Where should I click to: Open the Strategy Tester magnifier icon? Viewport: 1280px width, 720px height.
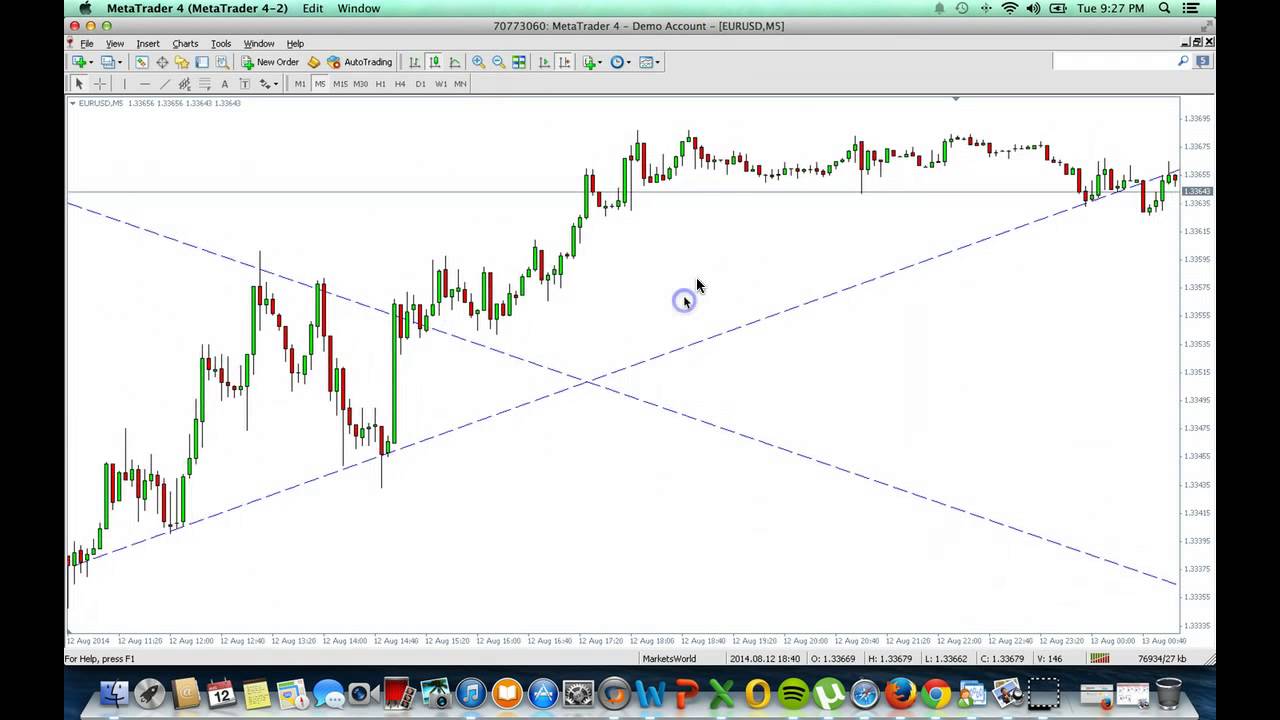point(222,62)
